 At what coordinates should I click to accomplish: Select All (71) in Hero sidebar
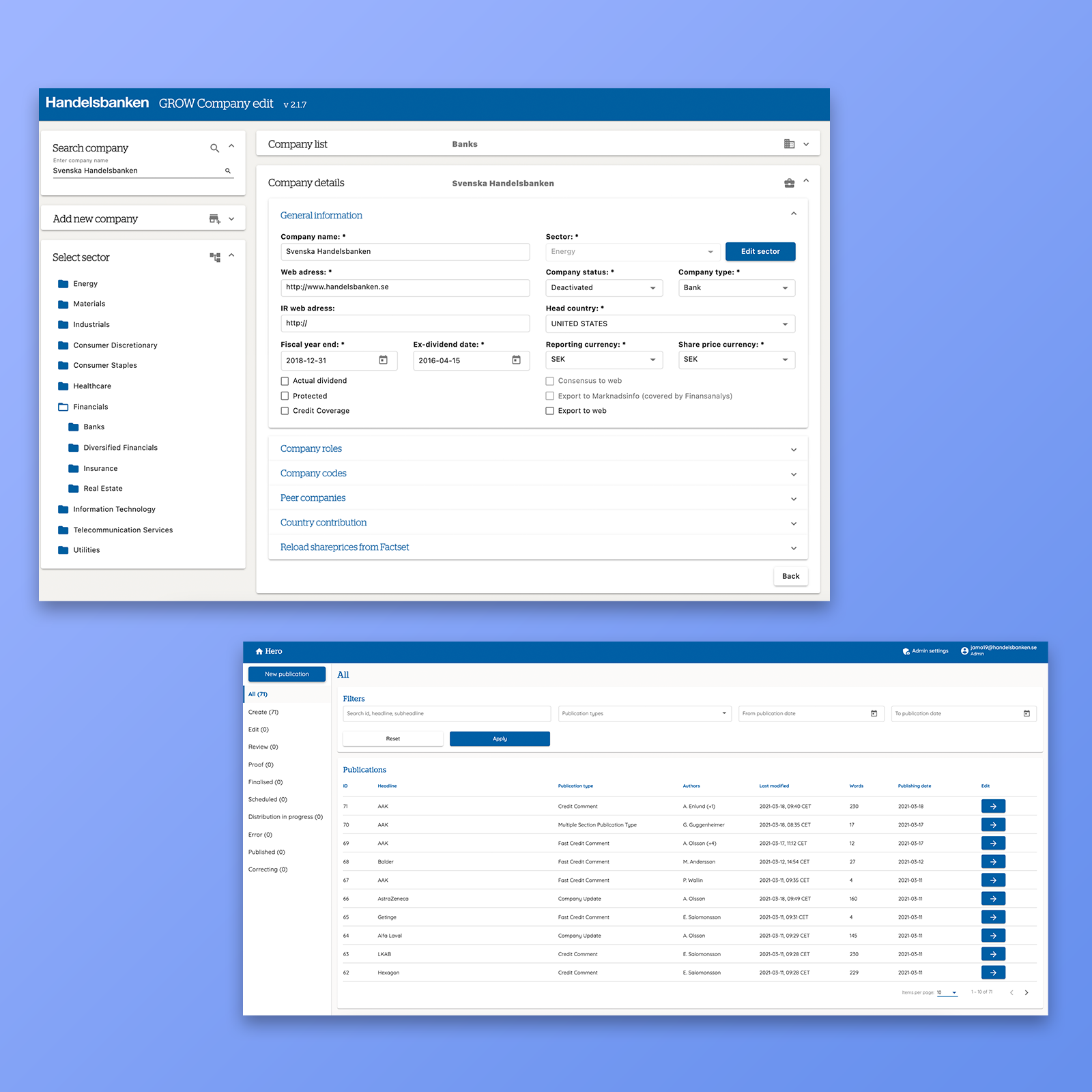(x=287, y=694)
